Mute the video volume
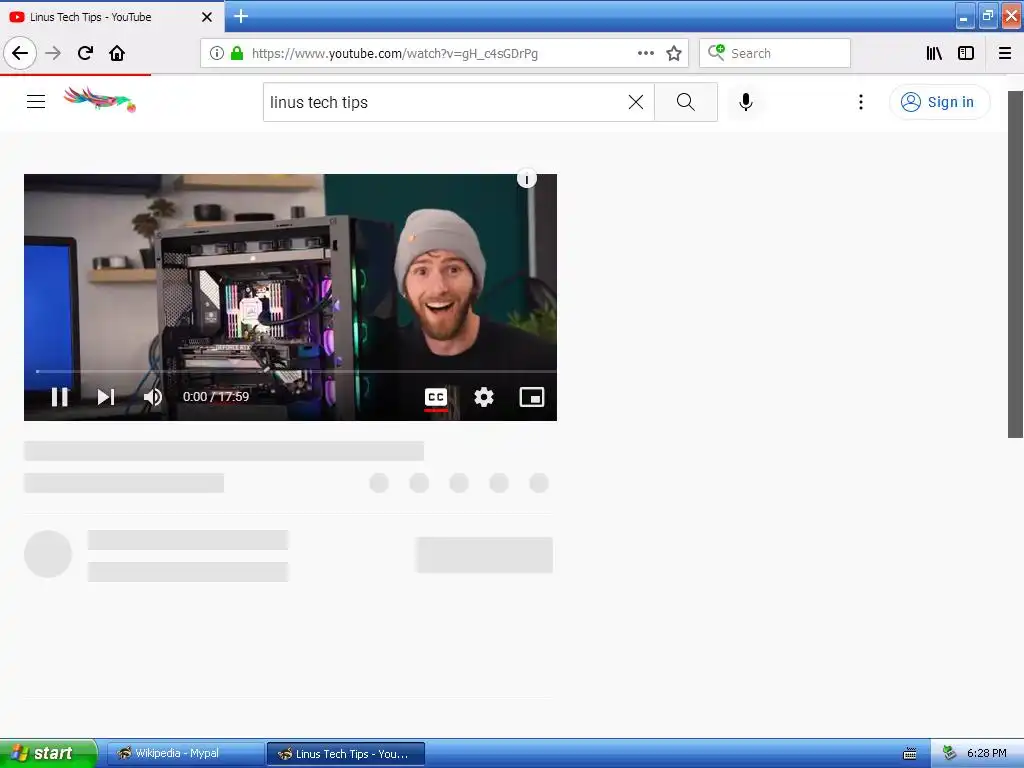Viewport: 1024px width, 768px height. click(x=152, y=396)
